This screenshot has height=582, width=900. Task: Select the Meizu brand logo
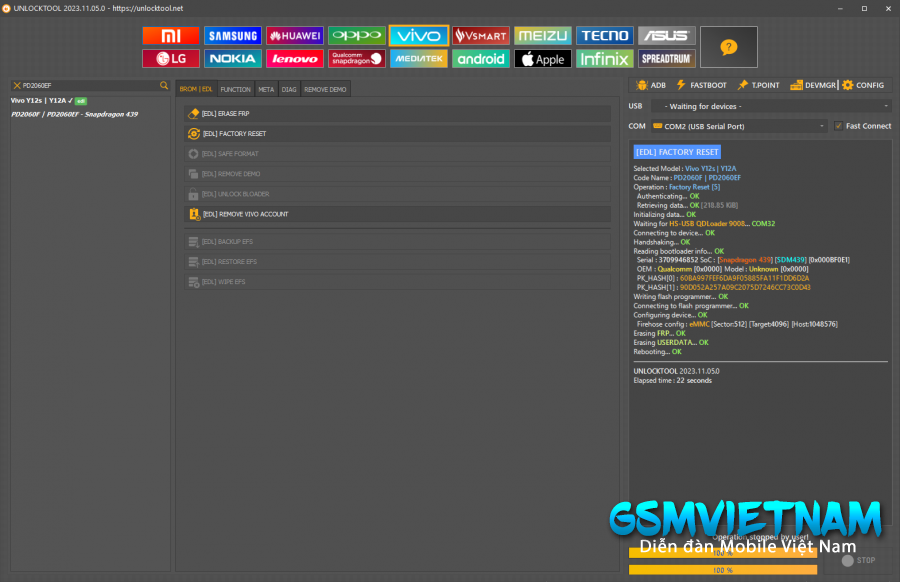(542, 36)
